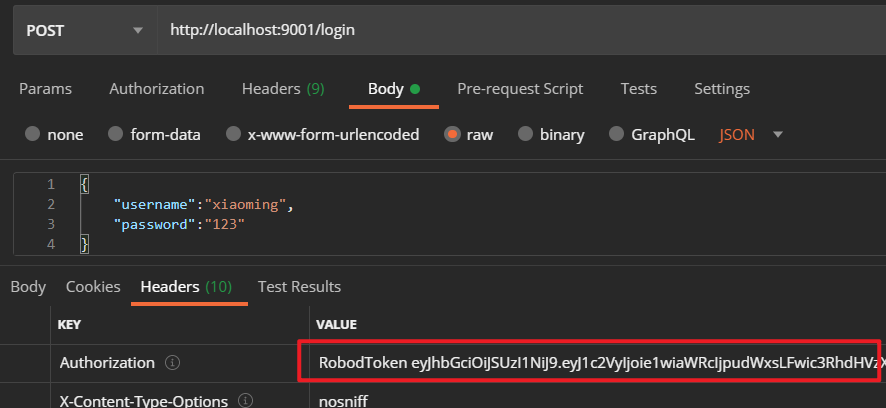Image resolution: width=886 pixels, height=408 pixels.
Task: Select the GraphQL body option
Action: click(x=616, y=134)
